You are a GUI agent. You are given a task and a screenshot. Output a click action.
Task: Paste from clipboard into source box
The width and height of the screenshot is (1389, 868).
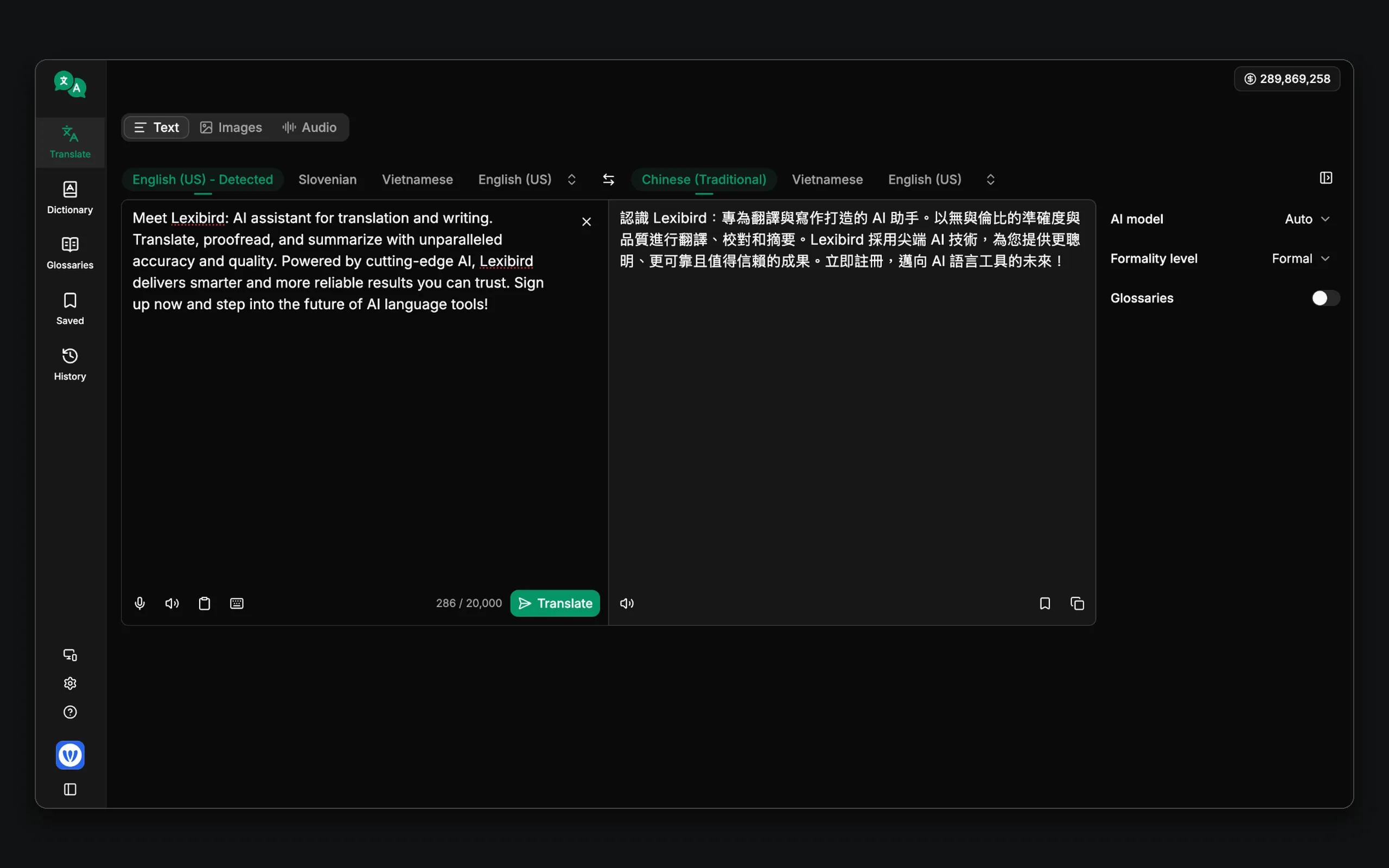pos(205,603)
